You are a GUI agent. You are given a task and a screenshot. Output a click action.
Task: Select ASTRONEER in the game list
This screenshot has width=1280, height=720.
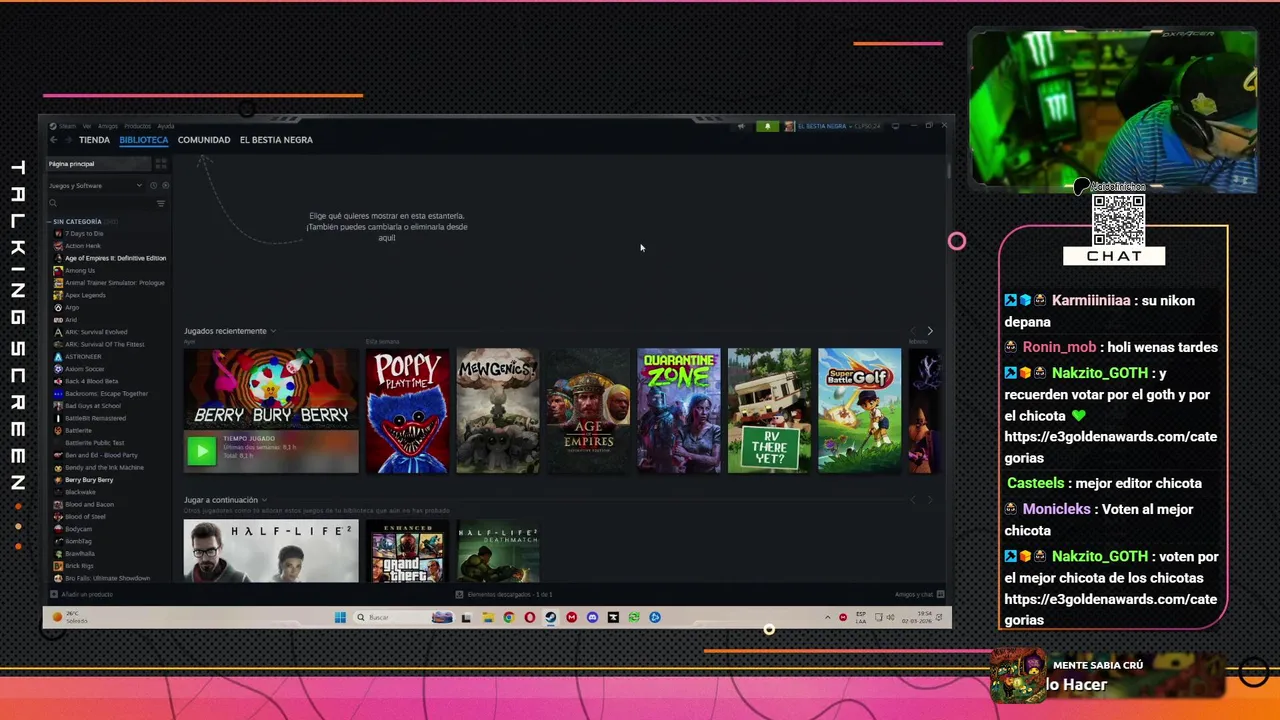83,357
